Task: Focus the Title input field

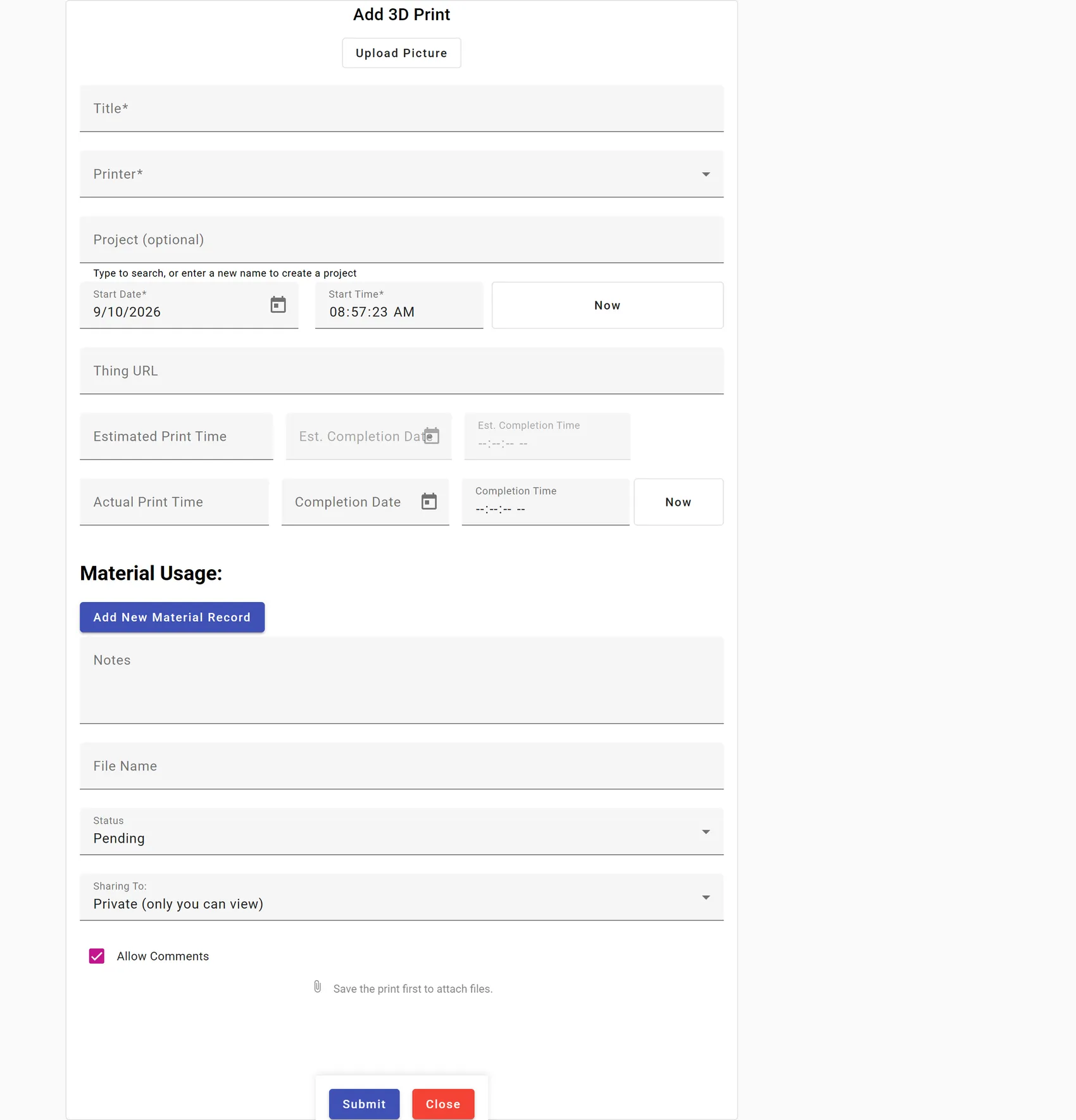Action: [401, 109]
